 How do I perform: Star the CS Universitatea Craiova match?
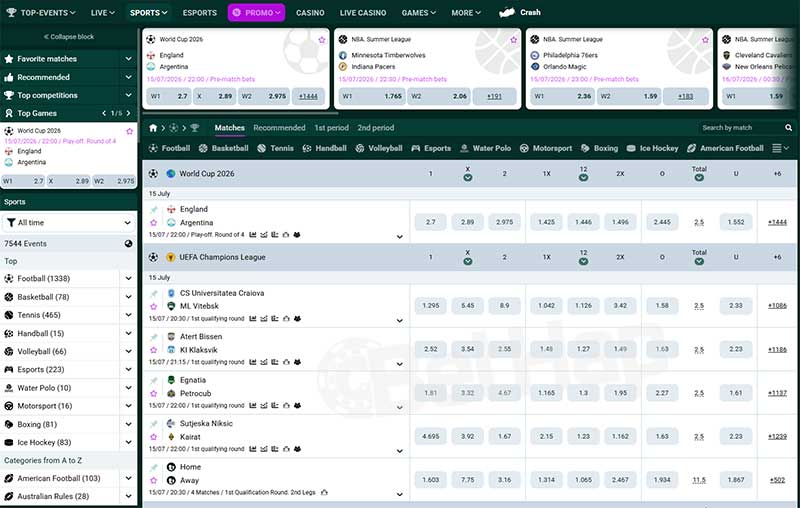[x=154, y=306]
